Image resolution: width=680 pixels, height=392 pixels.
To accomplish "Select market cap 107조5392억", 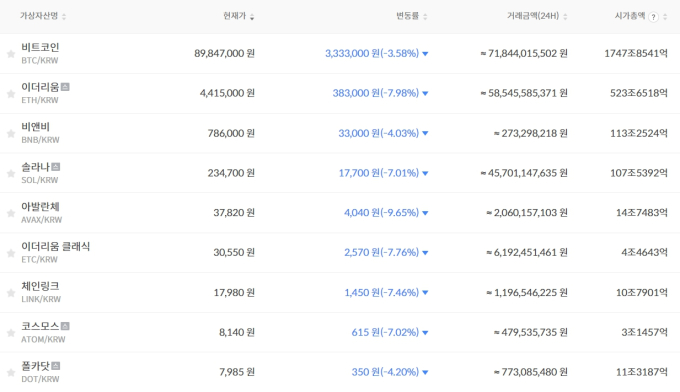I will click(x=639, y=173).
